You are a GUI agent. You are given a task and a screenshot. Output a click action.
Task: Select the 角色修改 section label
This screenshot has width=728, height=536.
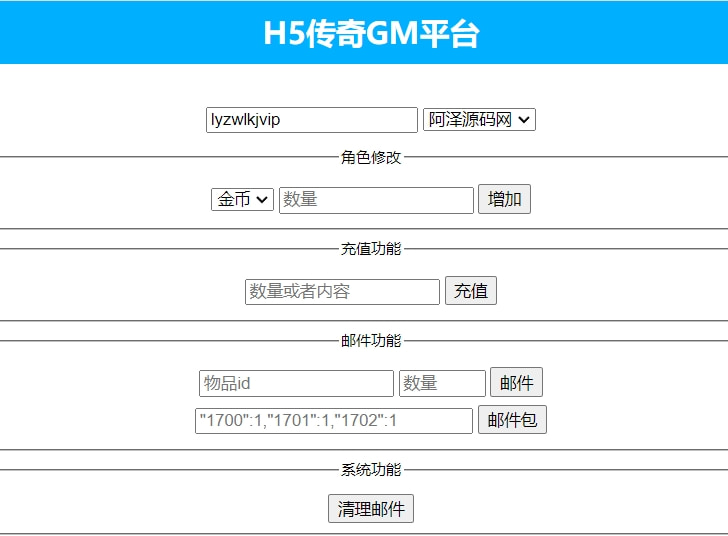pos(371,157)
